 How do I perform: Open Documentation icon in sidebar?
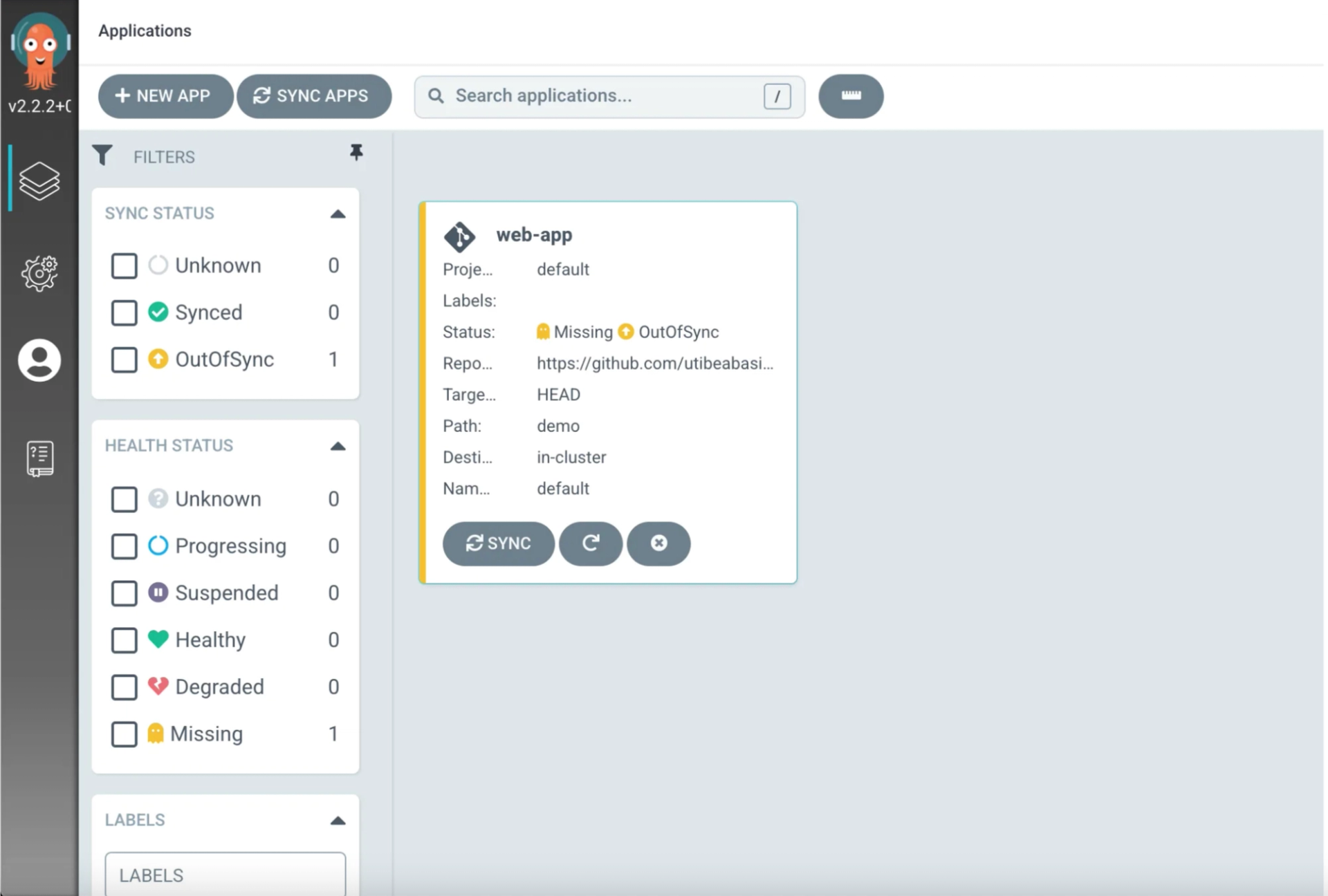[39, 459]
